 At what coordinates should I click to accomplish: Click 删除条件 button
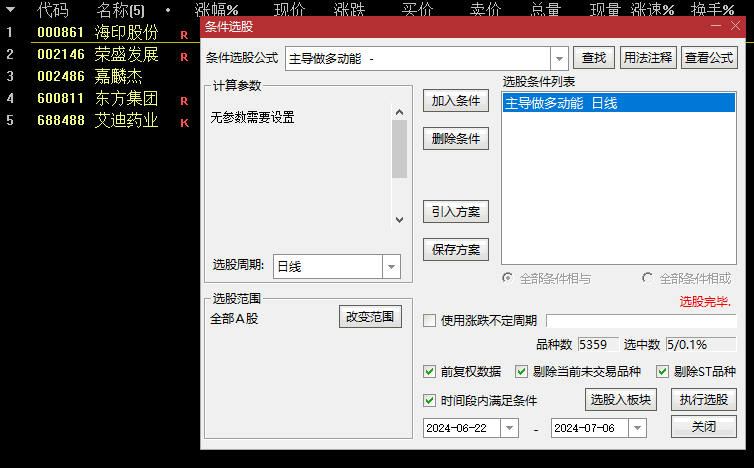(456, 139)
